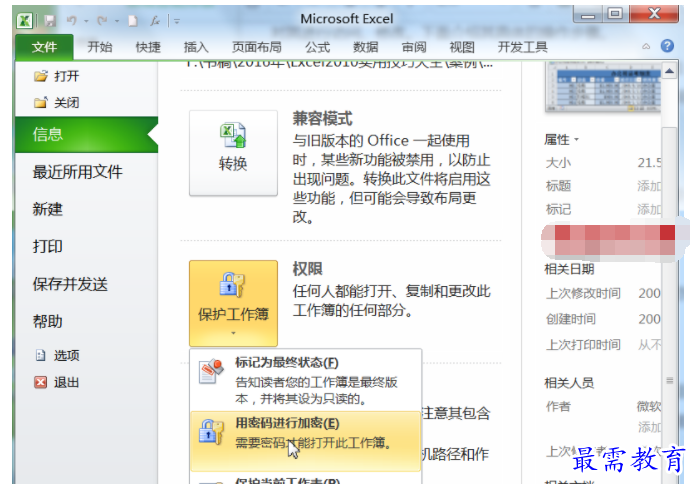This screenshot has height=491, width=694.
Task: Click the Undo arrow icon
Action: (x=72, y=20)
